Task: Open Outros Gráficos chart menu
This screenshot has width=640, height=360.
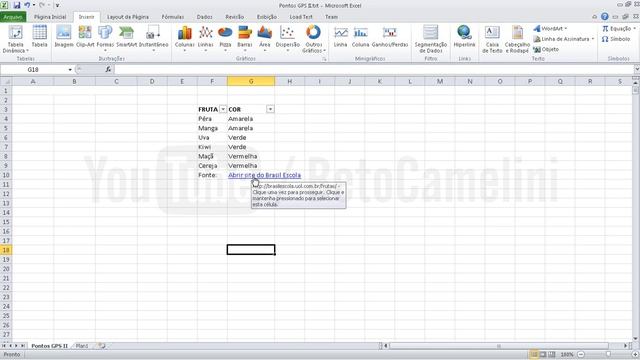Action: click(313, 39)
